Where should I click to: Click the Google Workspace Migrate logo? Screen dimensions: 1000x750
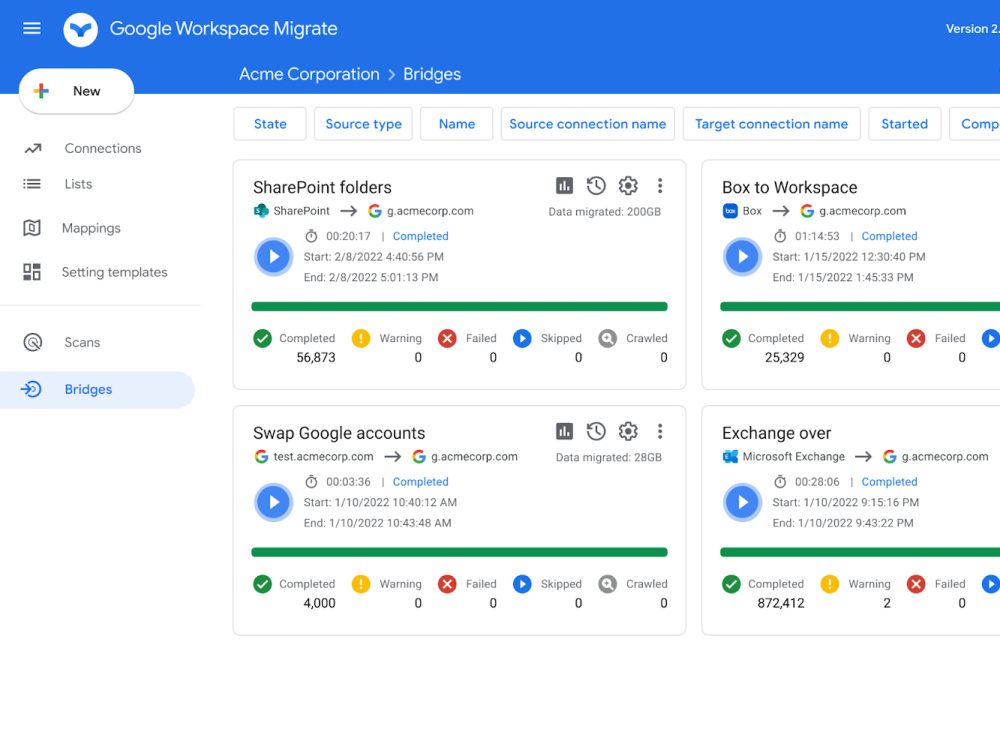[x=80, y=29]
